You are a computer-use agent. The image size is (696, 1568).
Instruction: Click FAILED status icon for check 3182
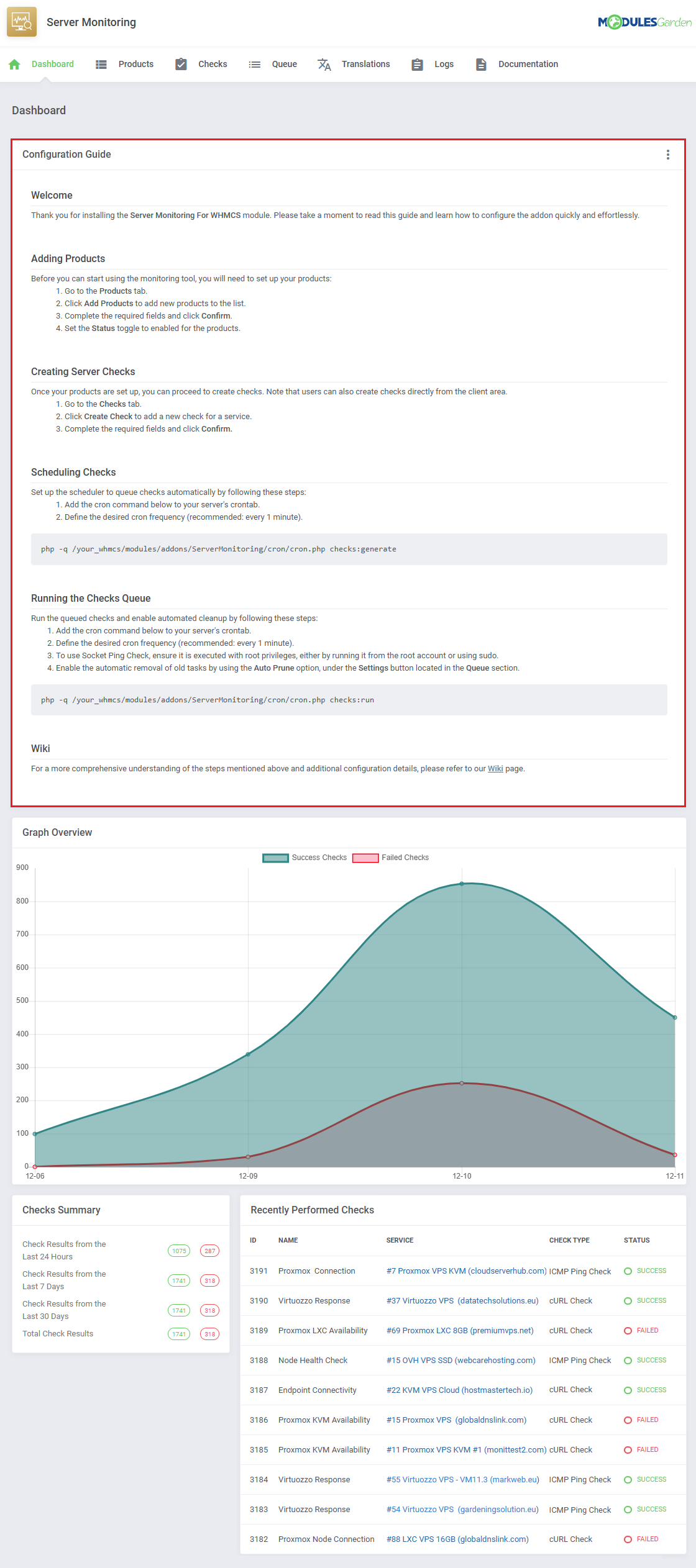click(628, 1539)
